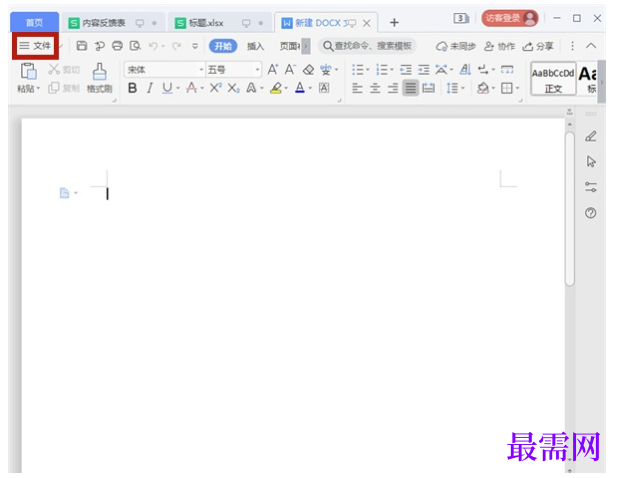Viewport: 619px width, 478px height.
Task: Click the 粘贴 paste icon
Action: pos(28,71)
